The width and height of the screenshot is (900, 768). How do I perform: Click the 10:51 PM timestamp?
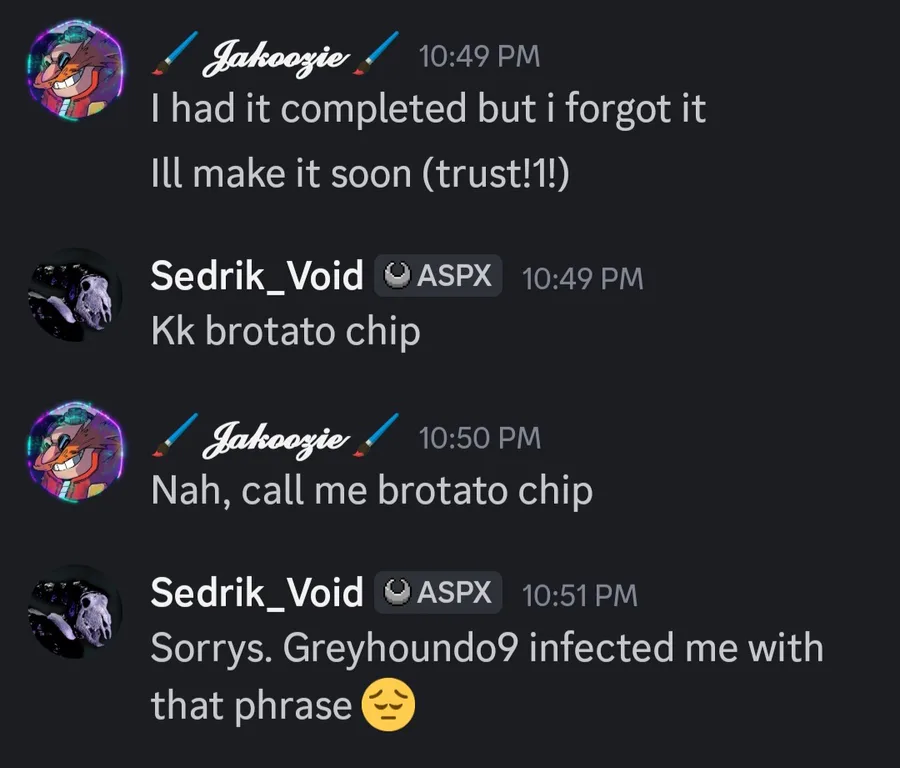pos(579,594)
